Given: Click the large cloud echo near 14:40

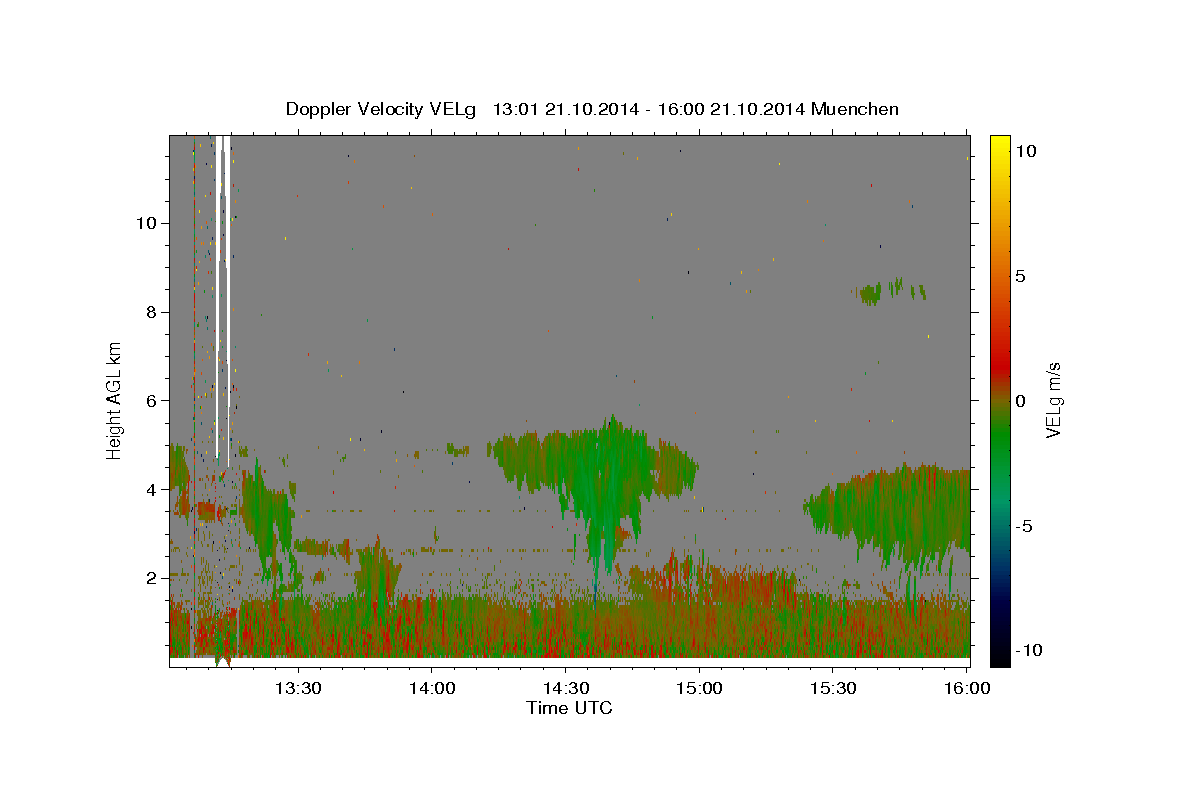Looking at the screenshot, I should 598,480.
